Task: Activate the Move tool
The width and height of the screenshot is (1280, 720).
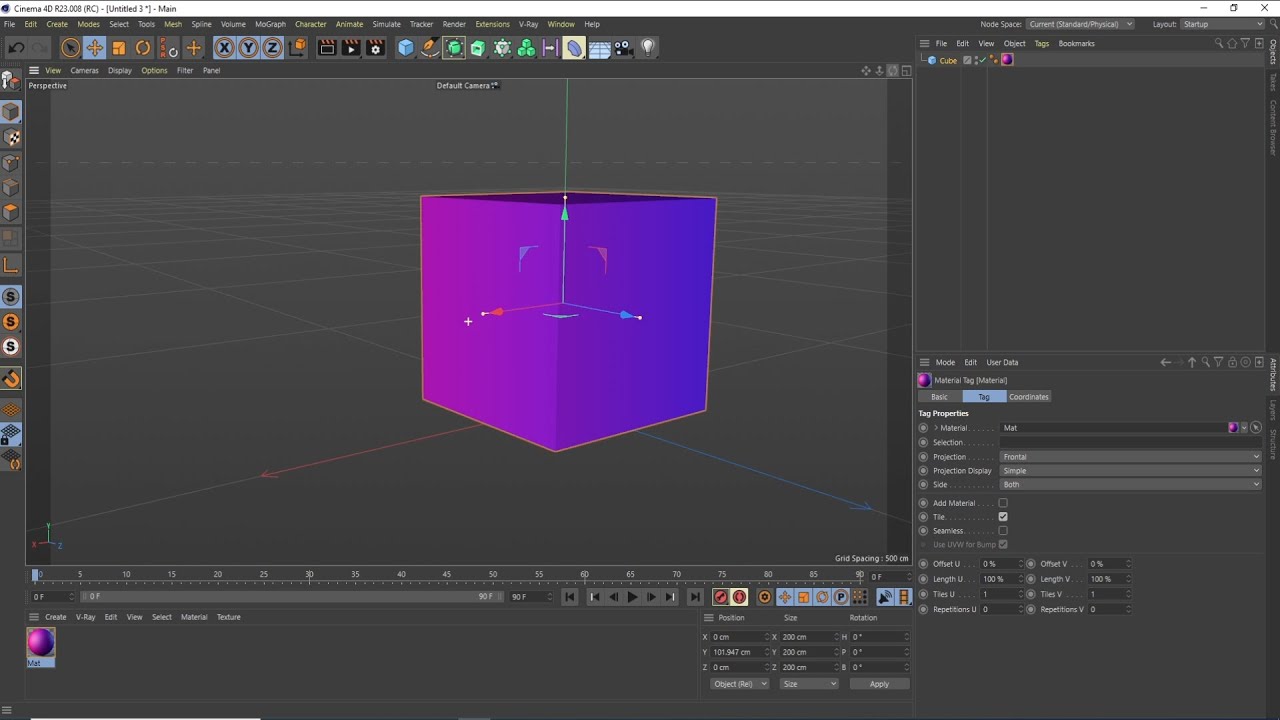Action: [94, 48]
